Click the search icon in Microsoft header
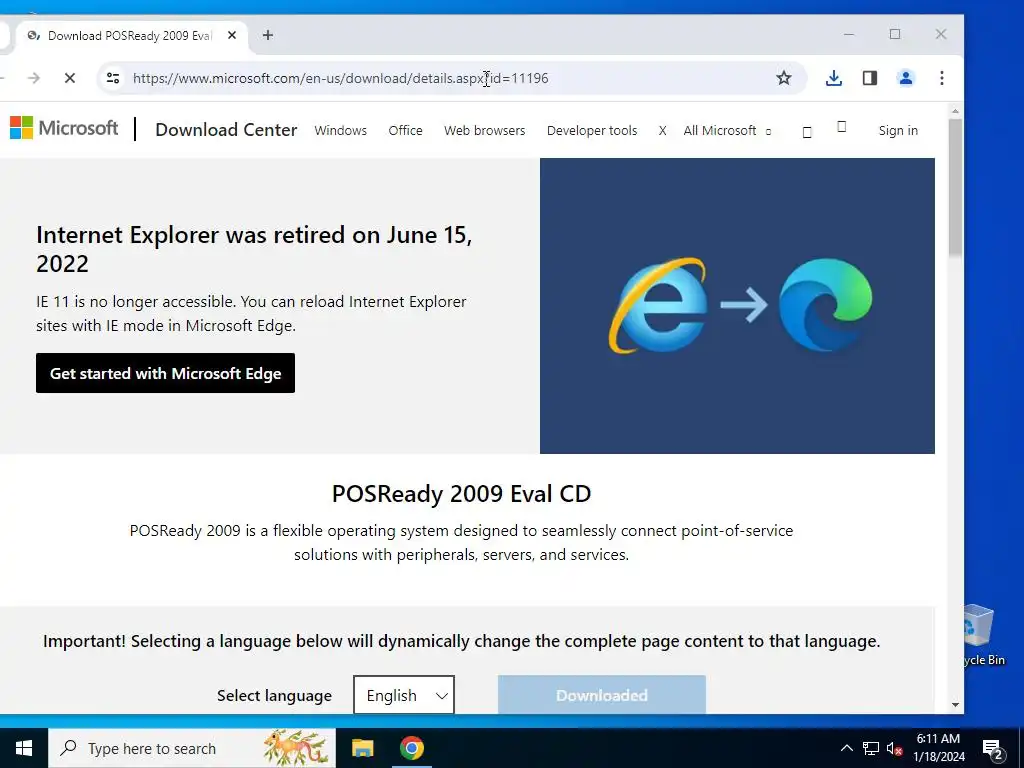This screenshot has height=768, width=1024. point(807,132)
